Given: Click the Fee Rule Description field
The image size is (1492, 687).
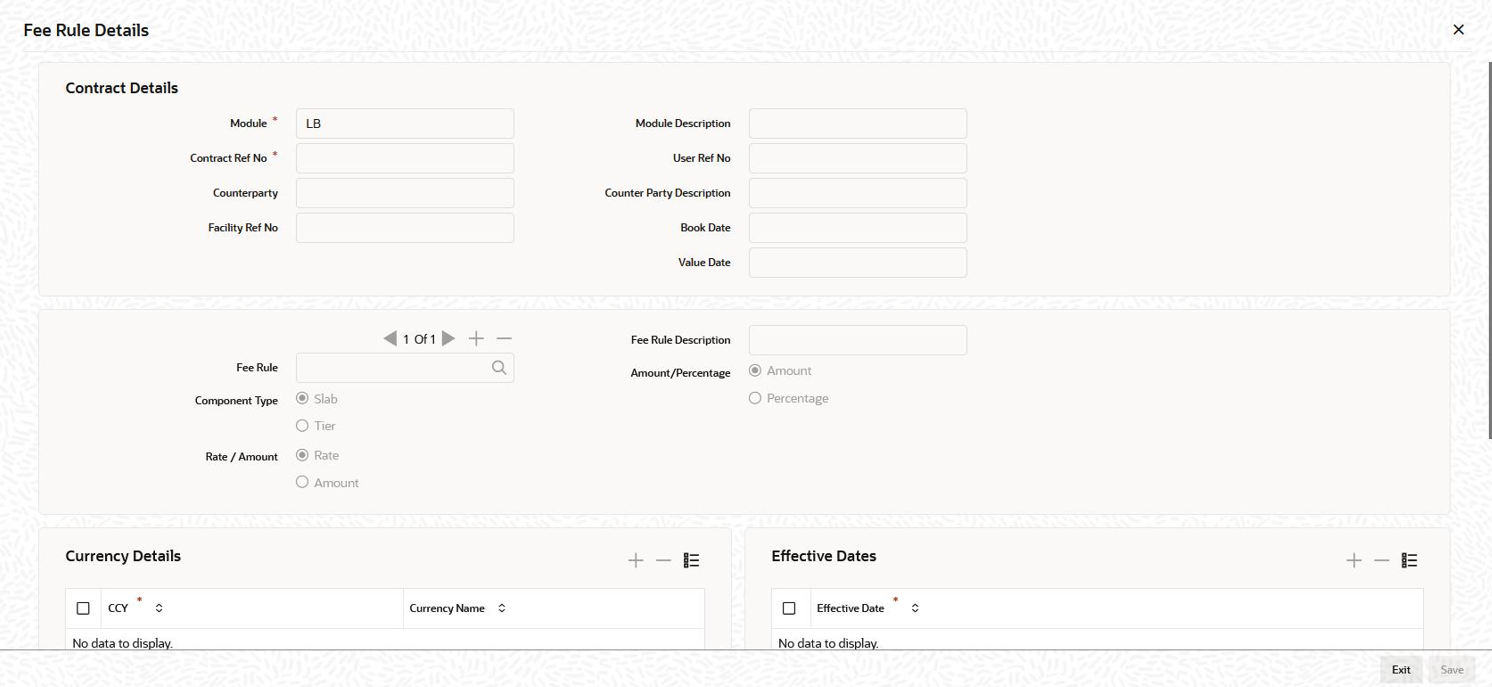Looking at the screenshot, I should (858, 340).
